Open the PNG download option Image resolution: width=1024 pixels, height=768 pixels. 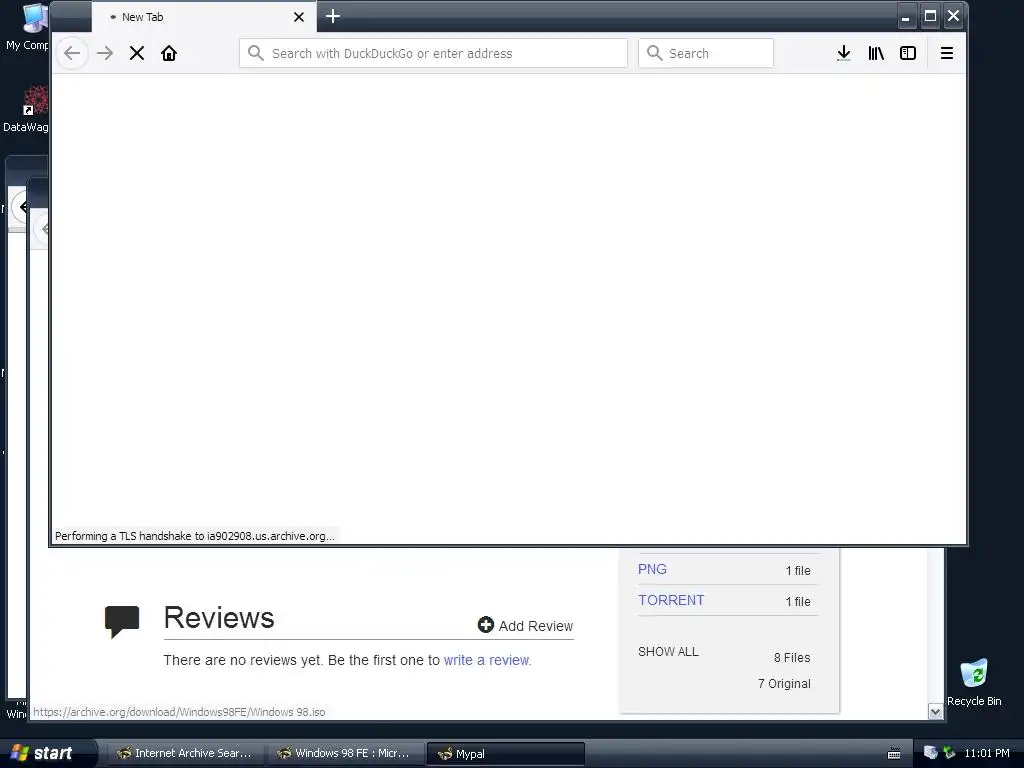(652, 569)
